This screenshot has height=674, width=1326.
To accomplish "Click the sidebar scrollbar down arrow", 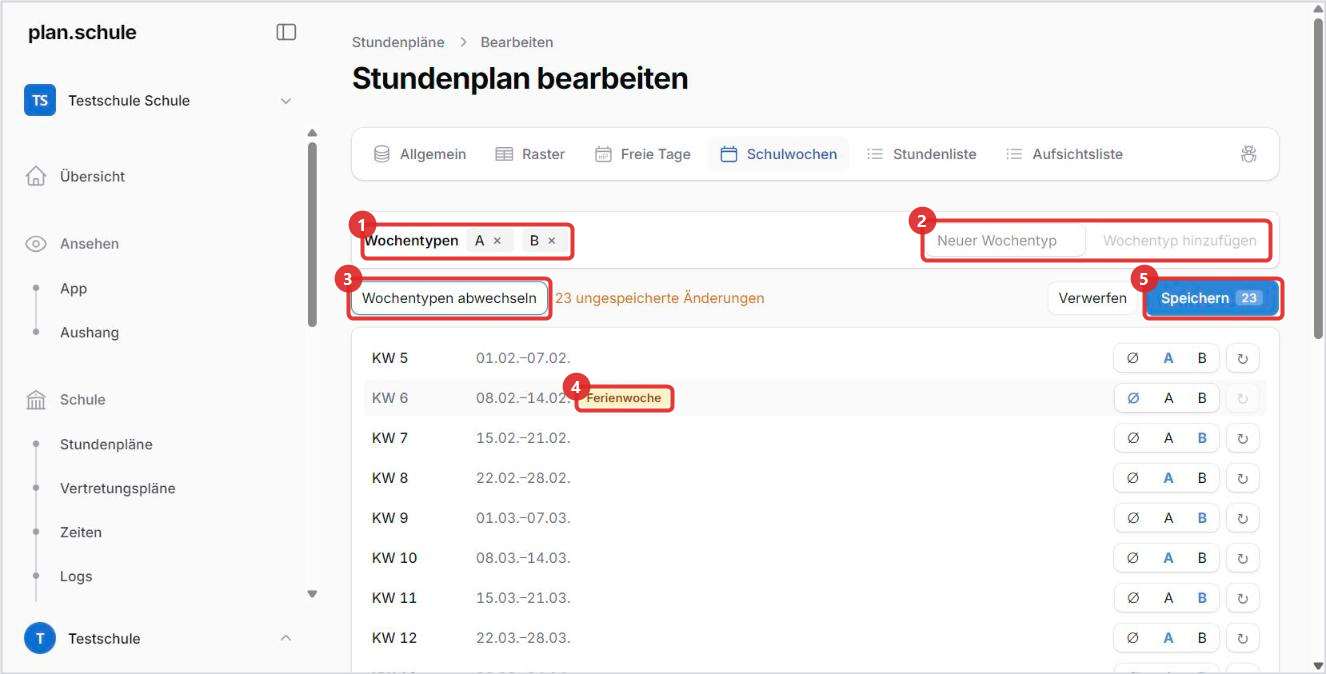I will click(x=312, y=594).
